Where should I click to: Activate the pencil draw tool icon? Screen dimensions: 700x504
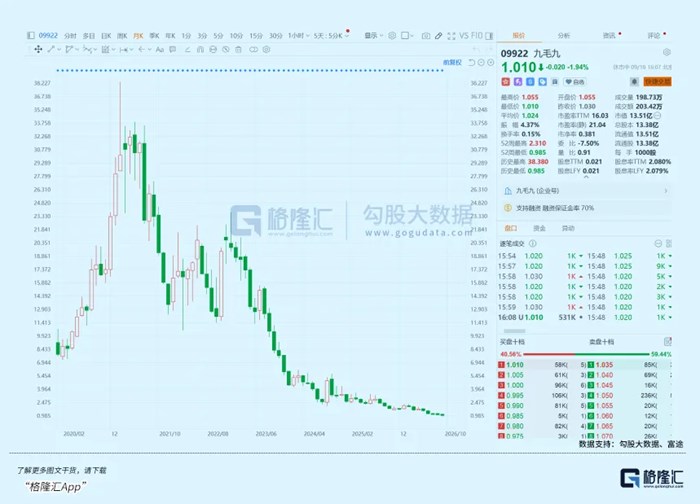coord(439,36)
